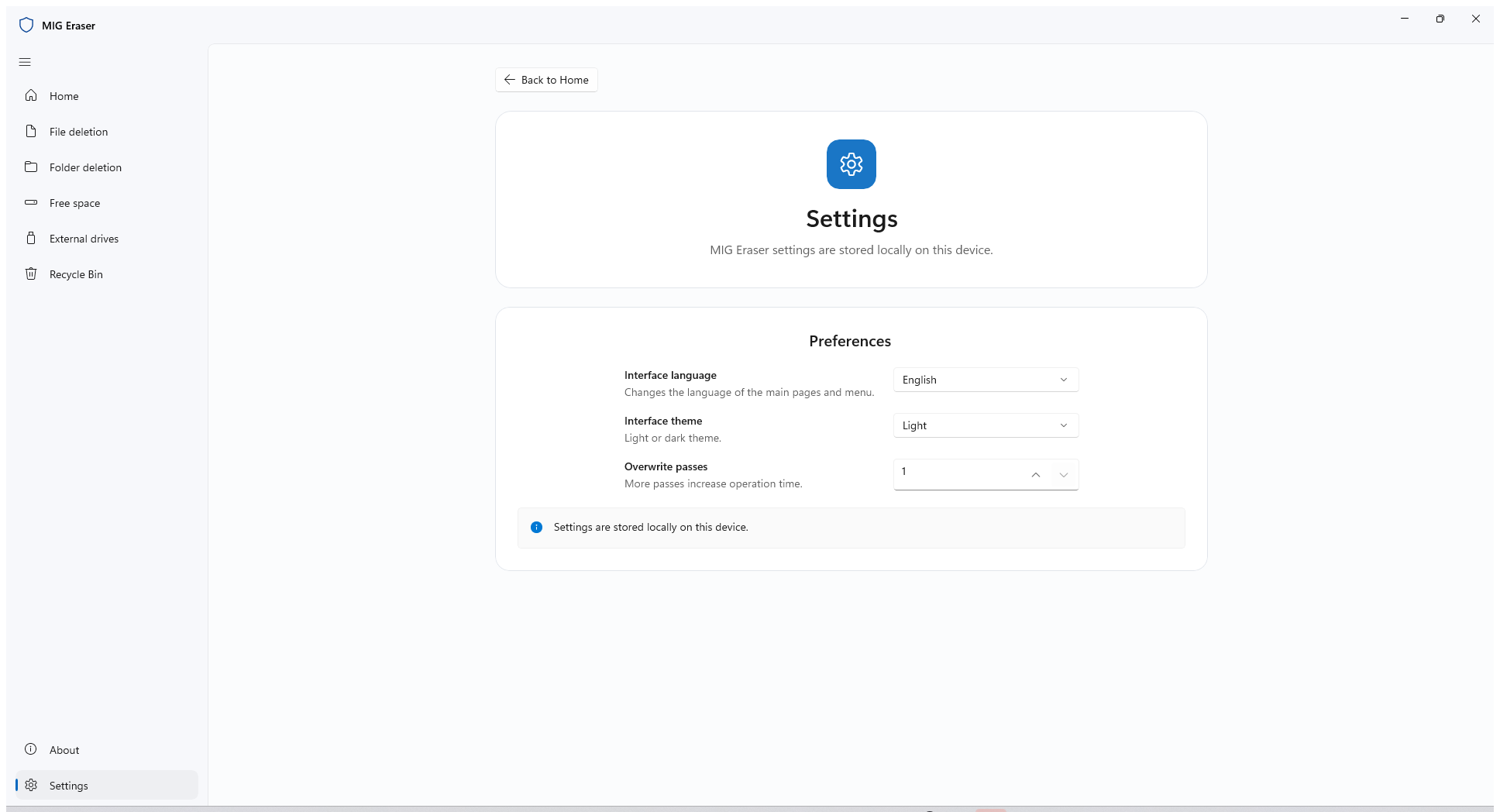Screen dimensions: 1500x812
Task: Close the MIG Eraser window
Action: [1475, 19]
